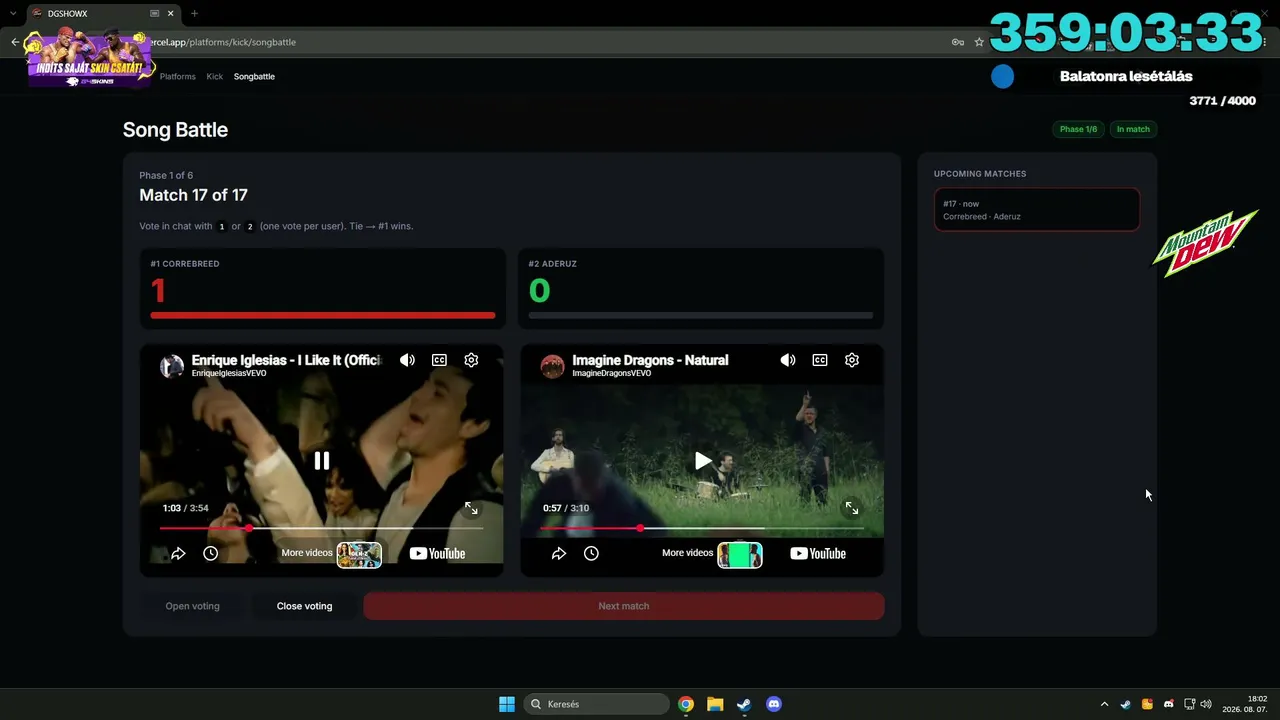Seek on Enrique Iglesias video progress bar
The image size is (1280, 720).
pos(321,528)
